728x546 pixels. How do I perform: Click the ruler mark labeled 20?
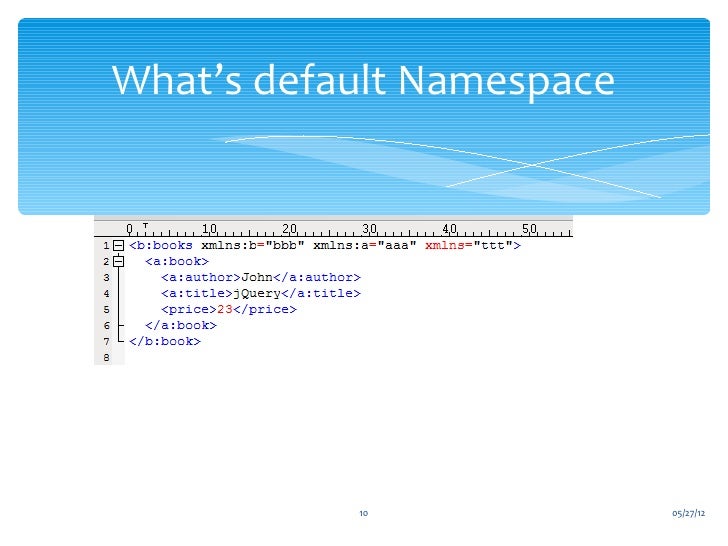tap(289, 229)
